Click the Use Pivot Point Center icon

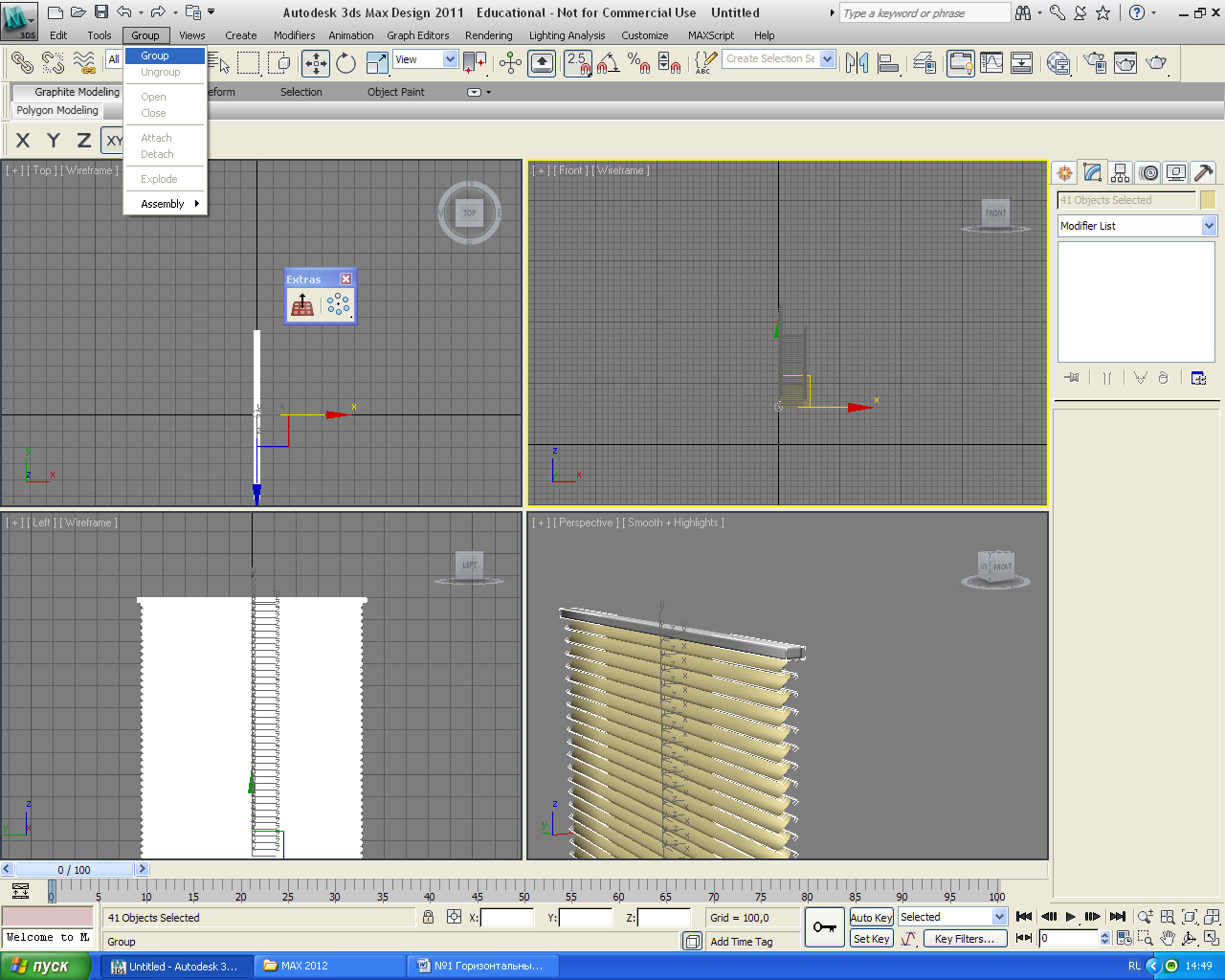tap(476, 63)
